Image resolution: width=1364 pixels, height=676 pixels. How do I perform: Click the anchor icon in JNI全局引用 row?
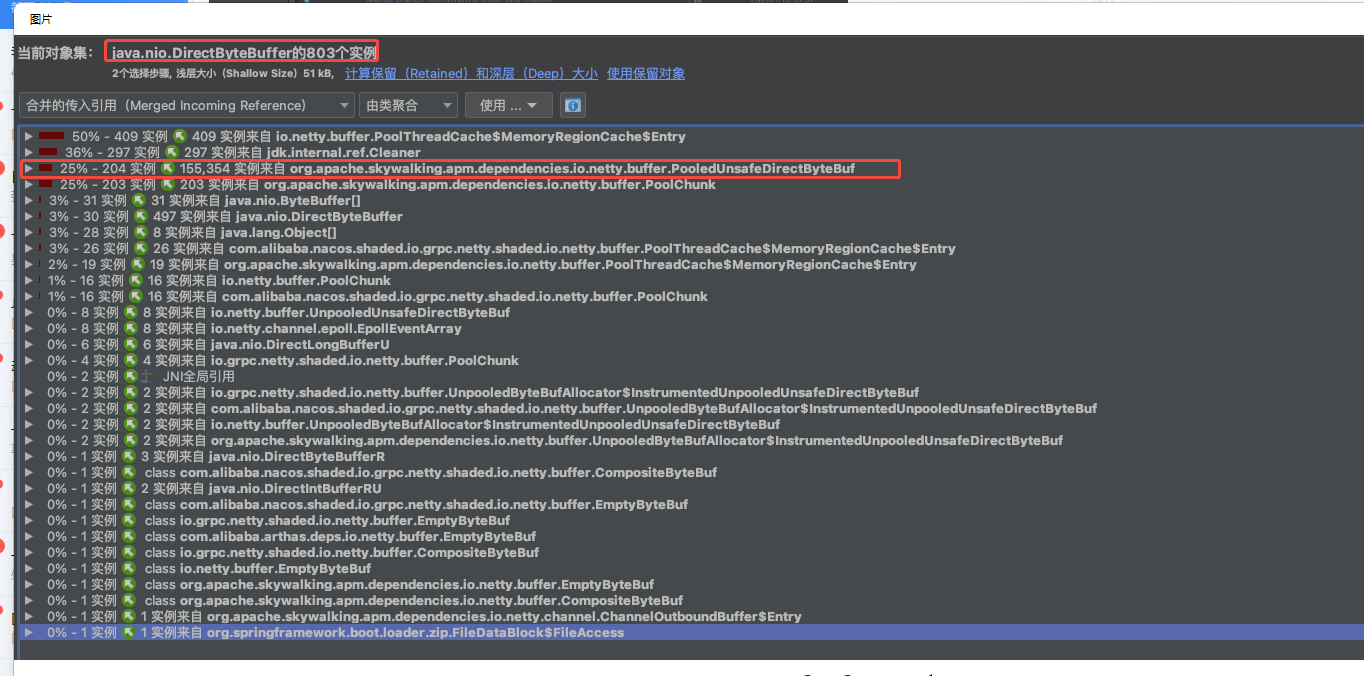pos(147,376)
